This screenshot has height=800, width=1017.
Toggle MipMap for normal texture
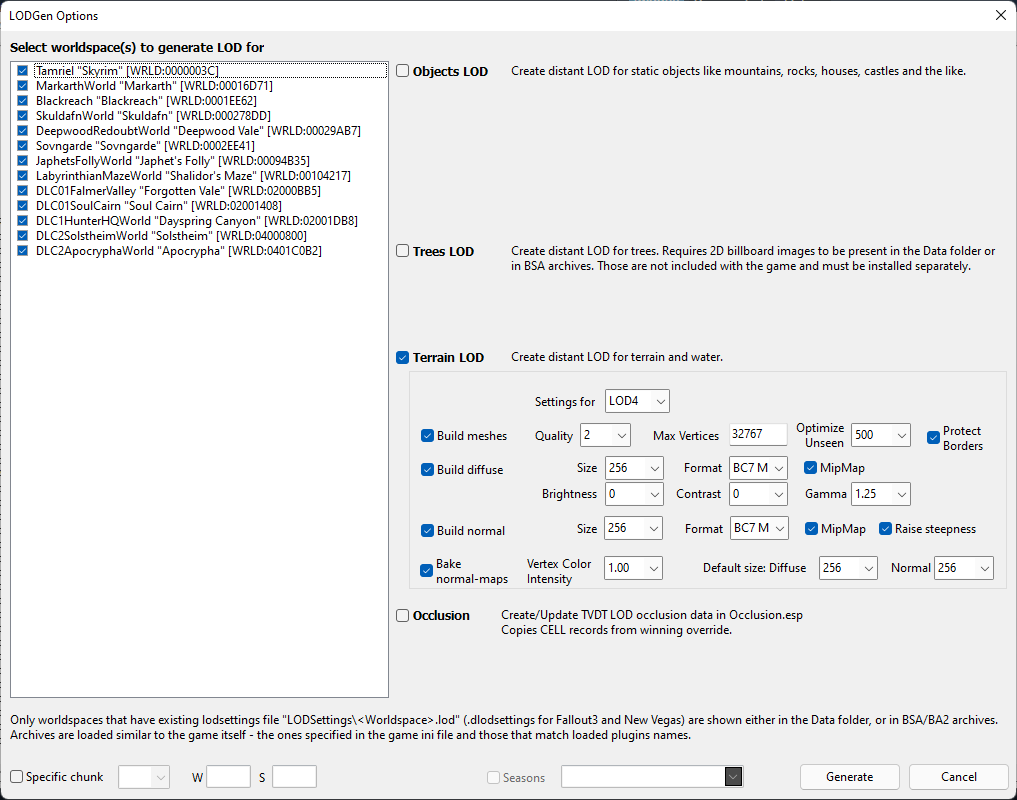click(811, 528)
